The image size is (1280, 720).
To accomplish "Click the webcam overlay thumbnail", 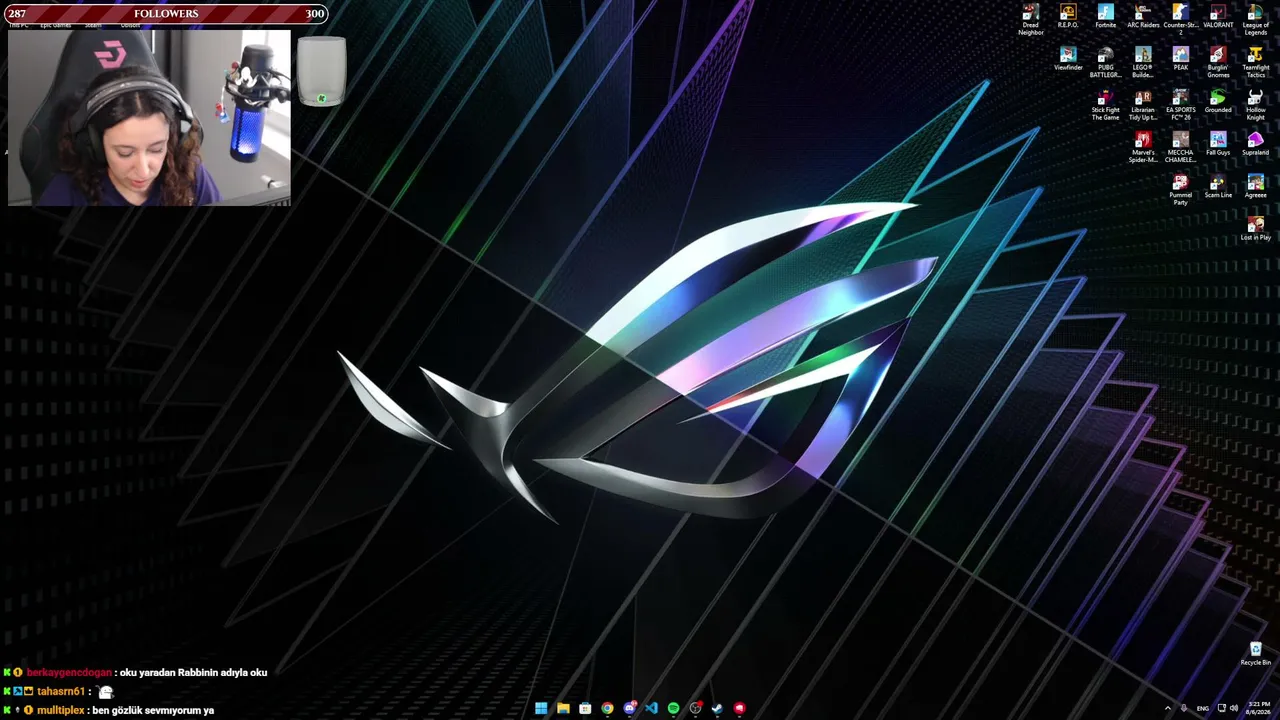I will (149, 118).
